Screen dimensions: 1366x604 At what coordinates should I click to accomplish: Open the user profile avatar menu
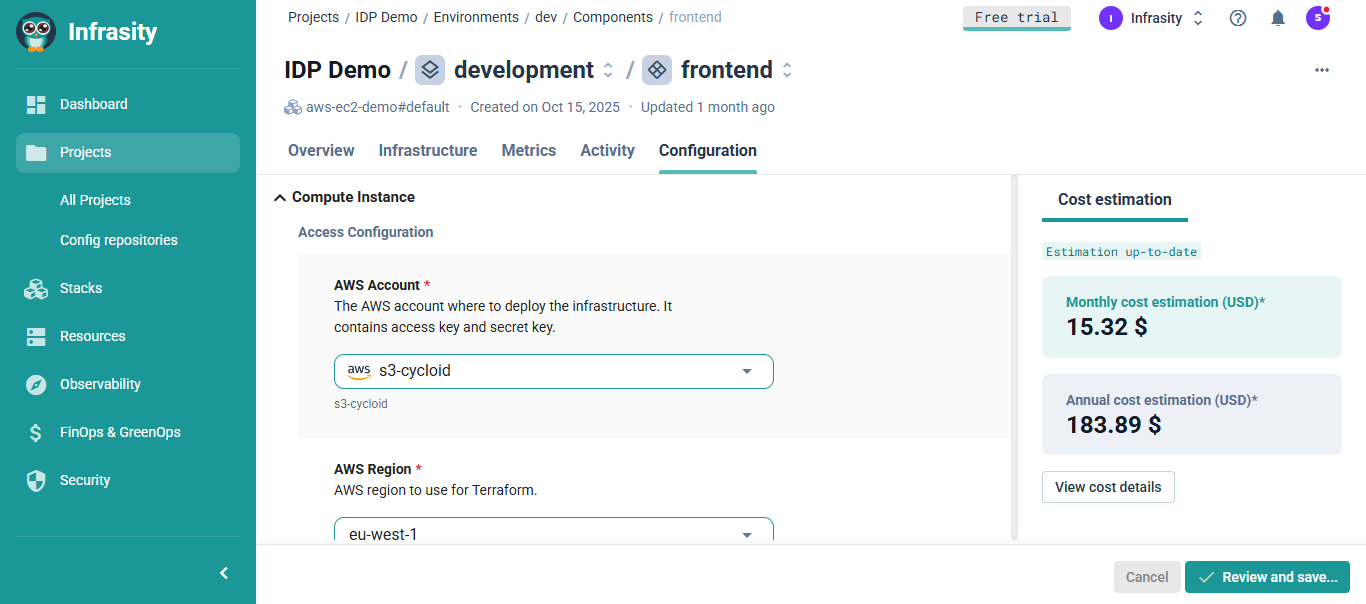[x=1318, y=18]
